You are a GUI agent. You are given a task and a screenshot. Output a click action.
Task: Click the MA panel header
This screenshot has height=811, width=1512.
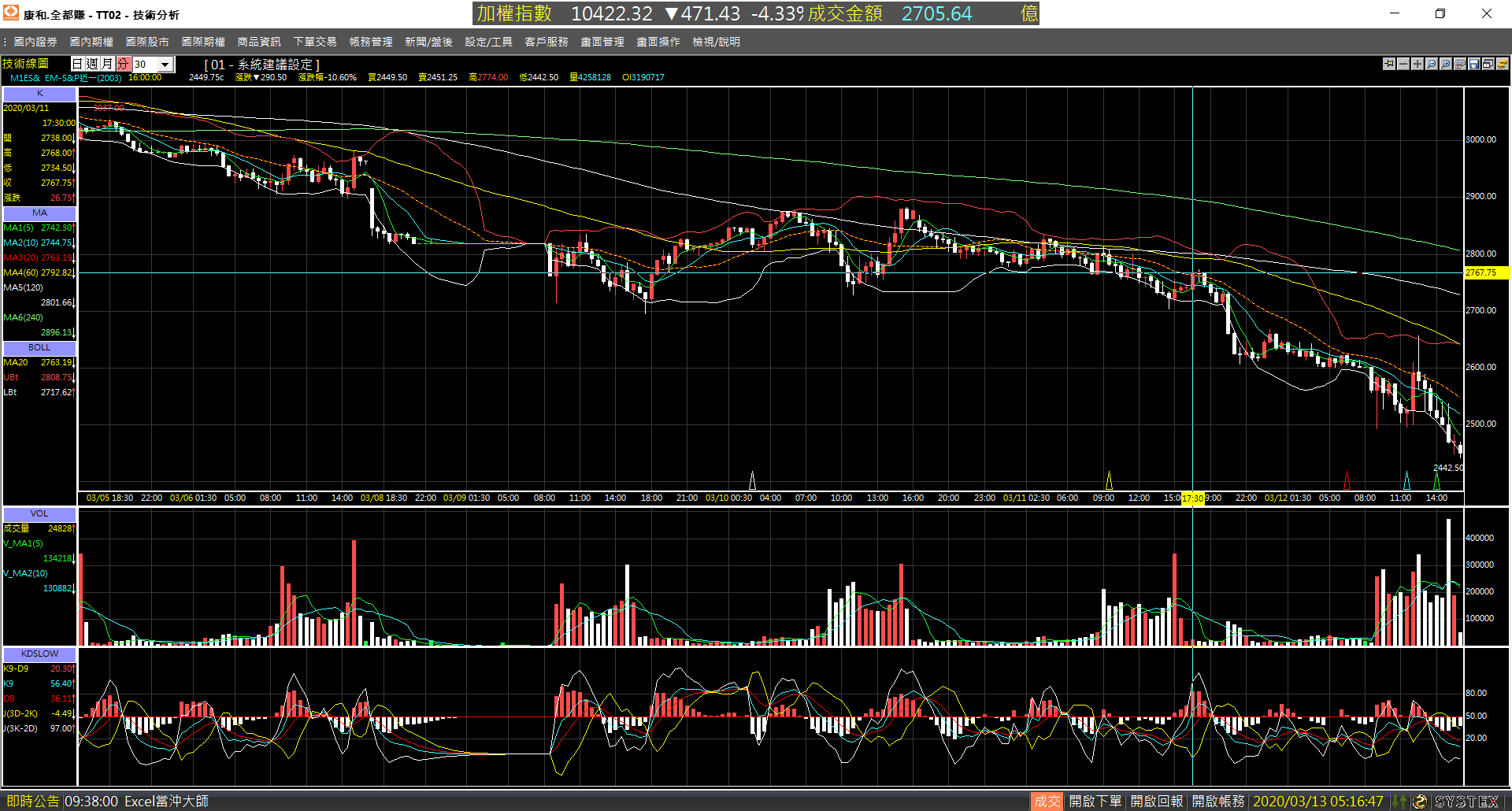pyautogui.click(x=40, y=213)
